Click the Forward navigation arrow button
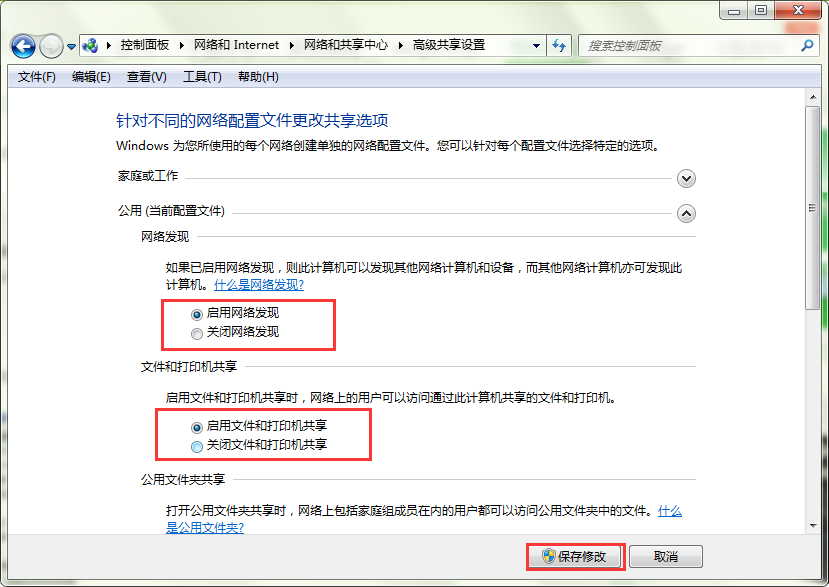The height and width of the screenshot is (587, 829). pos(50,46)
